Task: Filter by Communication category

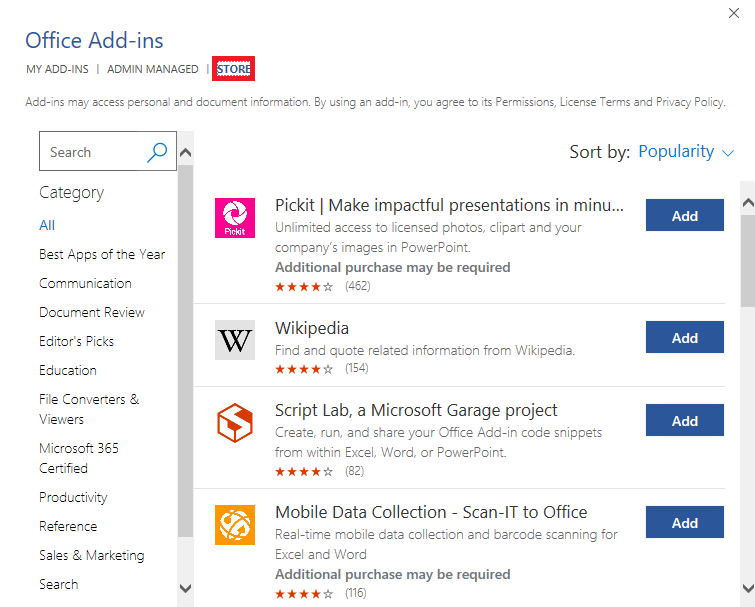Action: 85,283
